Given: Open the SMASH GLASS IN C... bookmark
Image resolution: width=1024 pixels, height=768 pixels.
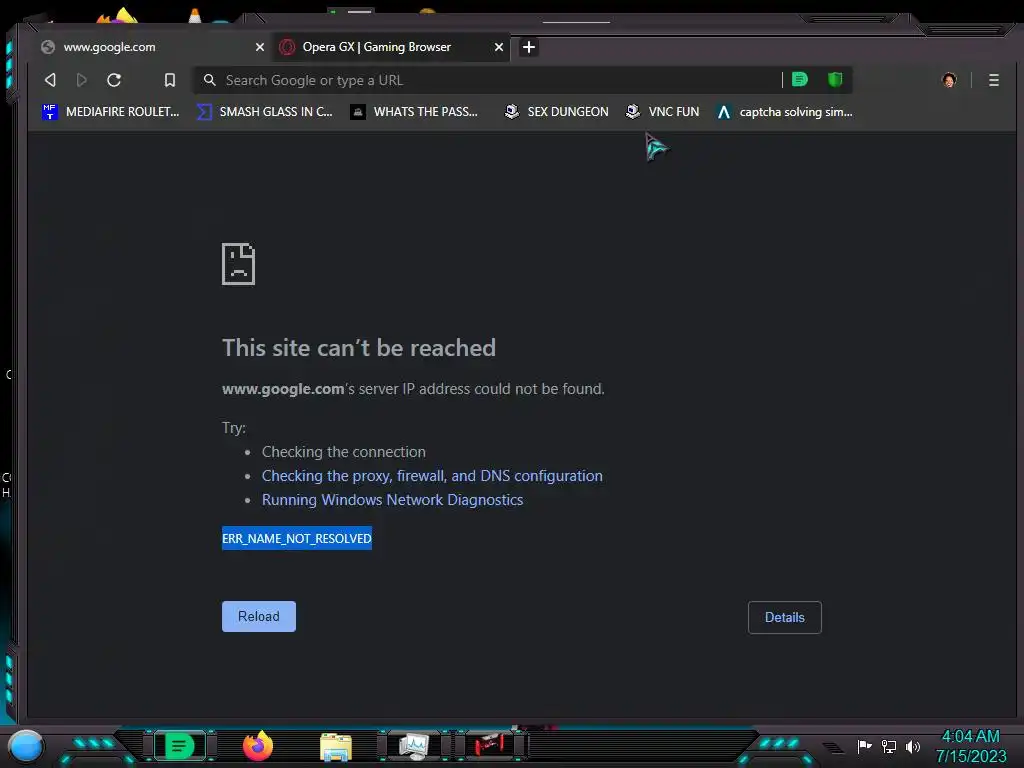Looking at the screenshot, I should tap(264, 112).
